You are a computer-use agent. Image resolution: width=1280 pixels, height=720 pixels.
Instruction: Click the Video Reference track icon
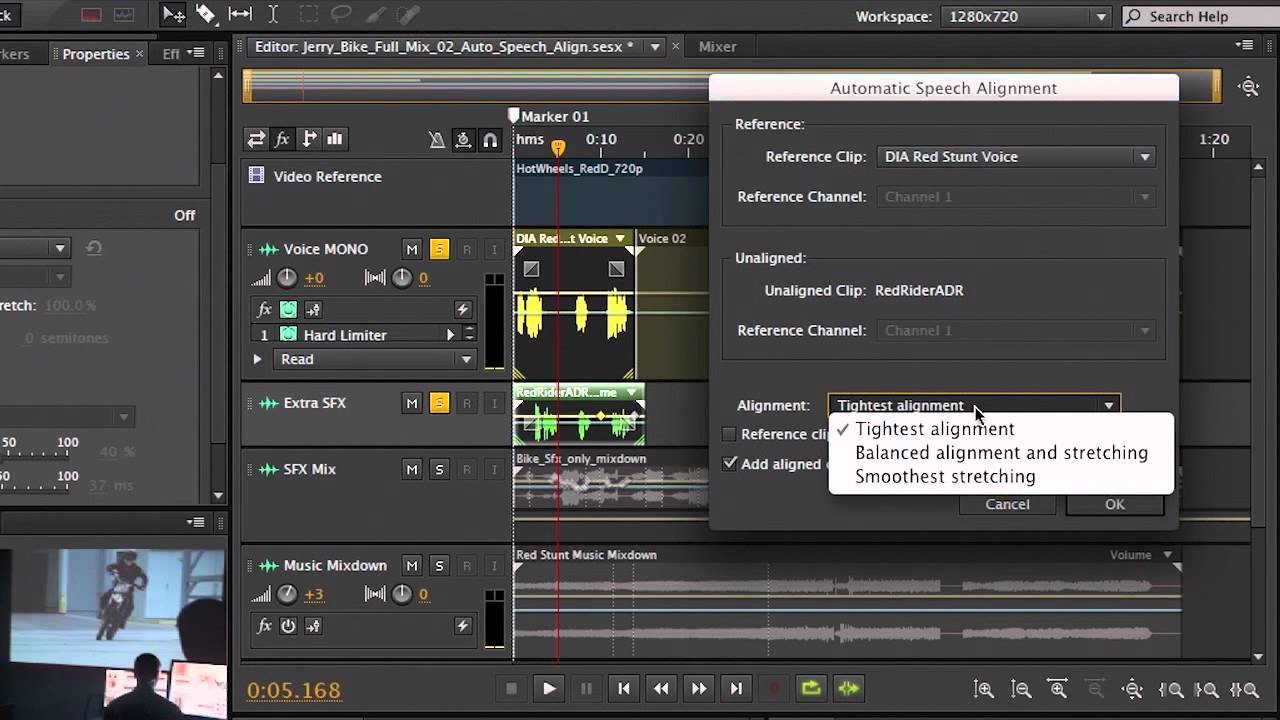point(256,176)
